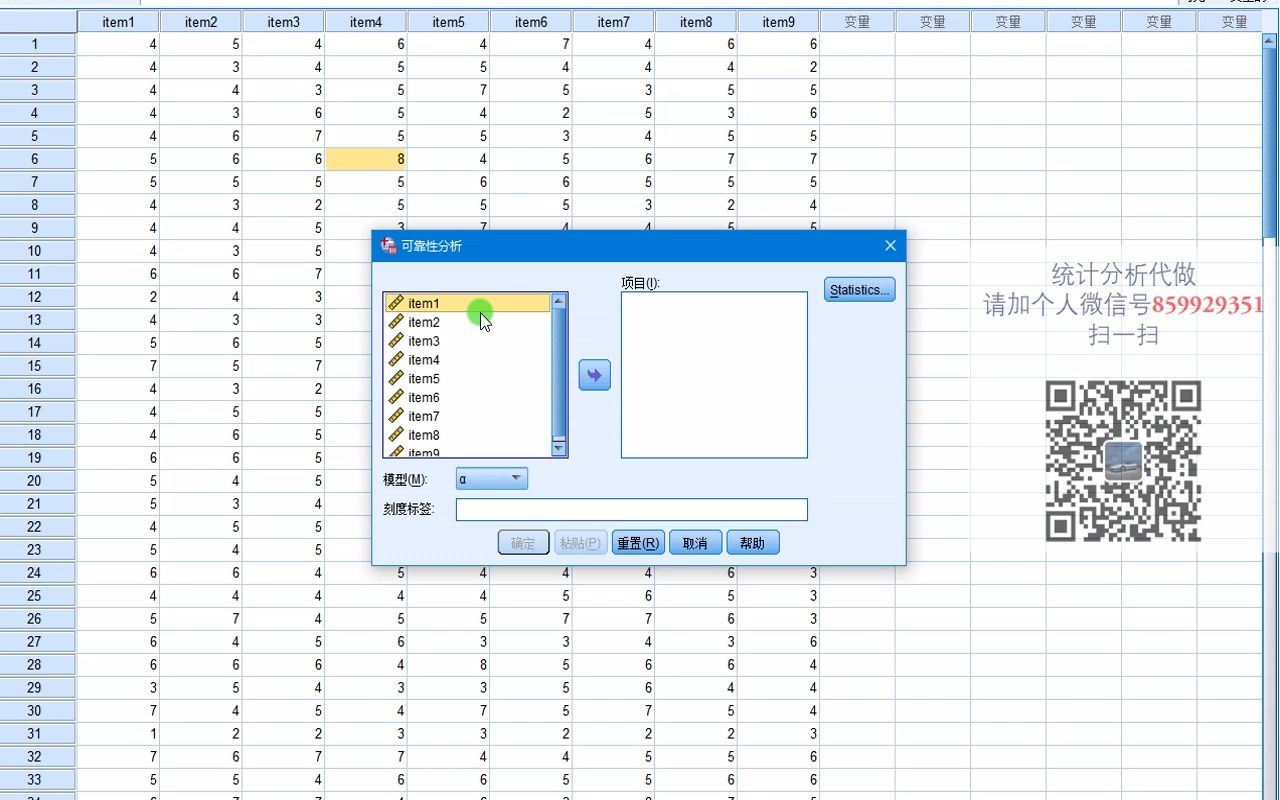1280x800 pixels.
Task: Click the item7 cell in row 30
Action: click(613, 711)
